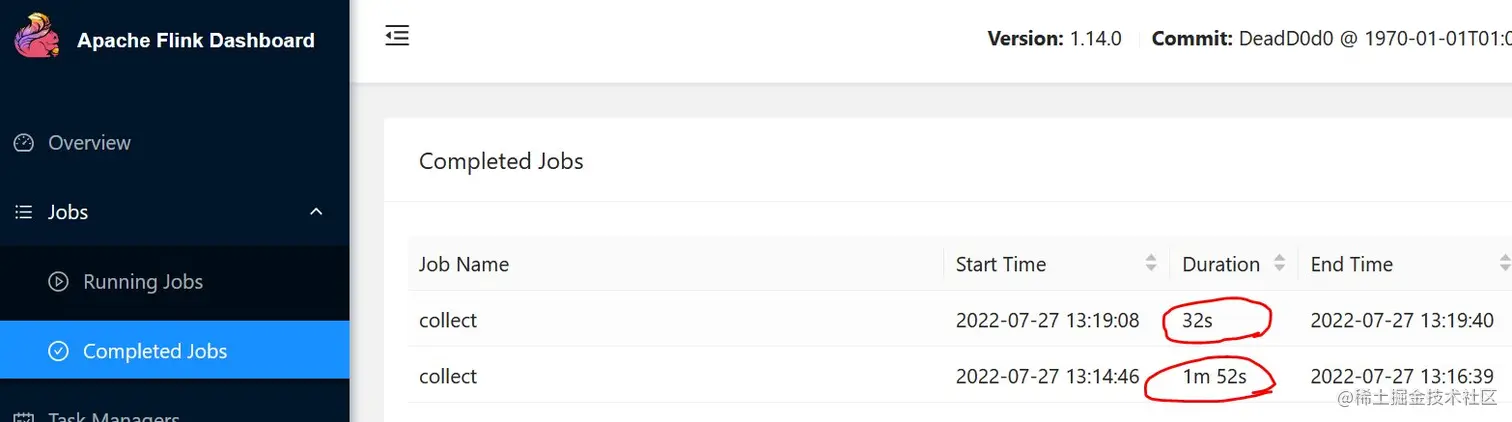Click the Completed Jobs check icon

(x=59, y=351)
